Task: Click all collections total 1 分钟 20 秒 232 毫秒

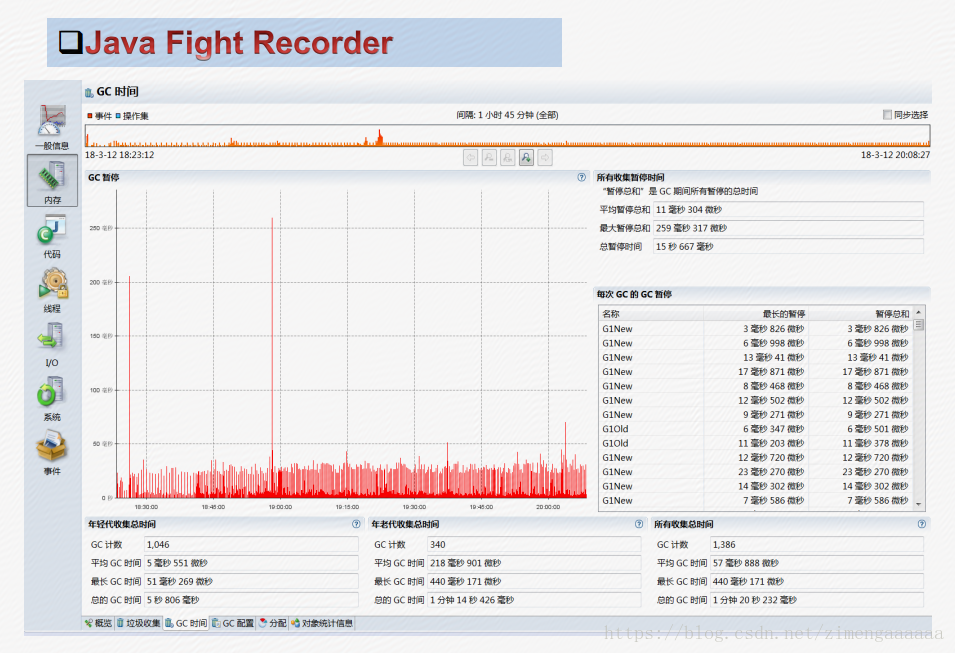Action: coord(817,600)
